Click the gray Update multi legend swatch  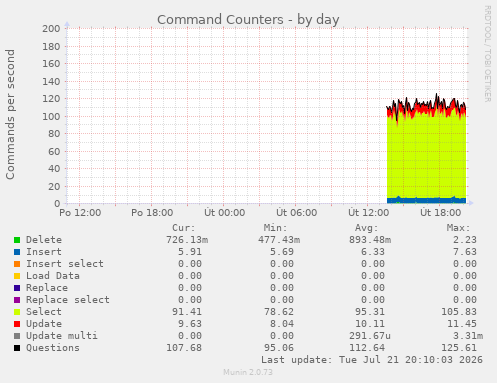click(x=17, y=336)
